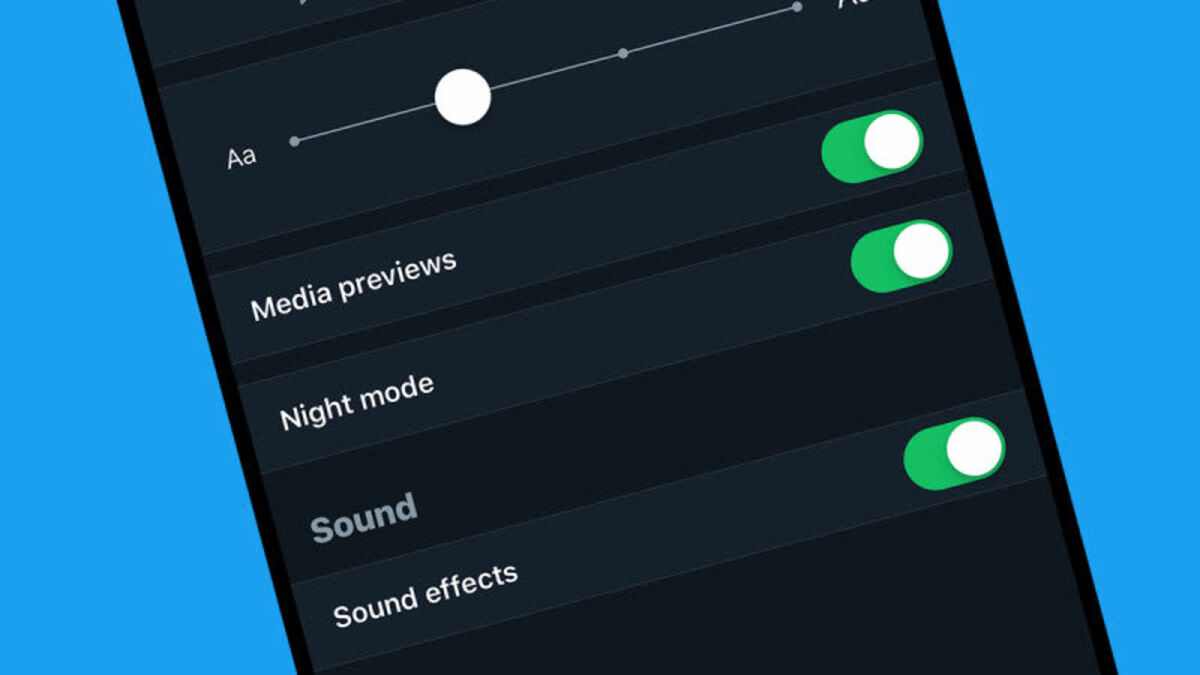Click the green area of Sound effects switch
Image resolution: width=1200 pixels, height=675 pixels.
[924, 462]
